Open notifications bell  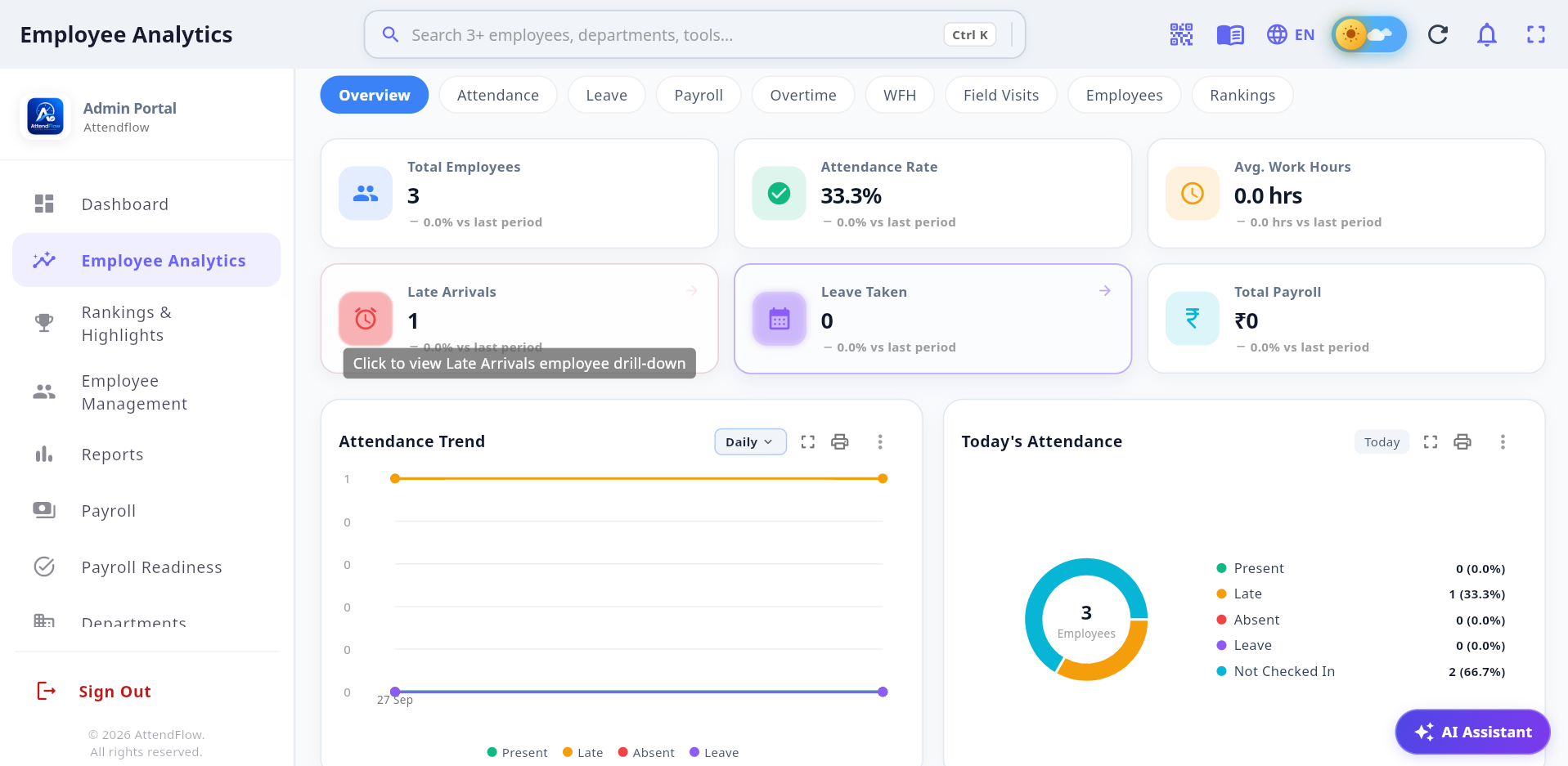click(1487, 34)
